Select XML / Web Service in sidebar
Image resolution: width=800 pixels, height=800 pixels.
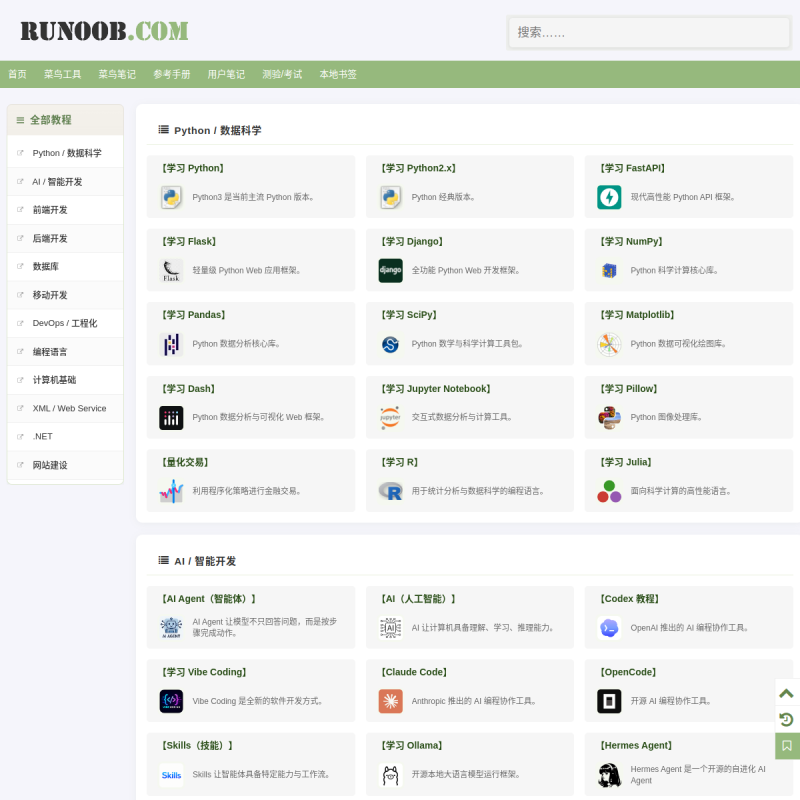tap(65, 408)
